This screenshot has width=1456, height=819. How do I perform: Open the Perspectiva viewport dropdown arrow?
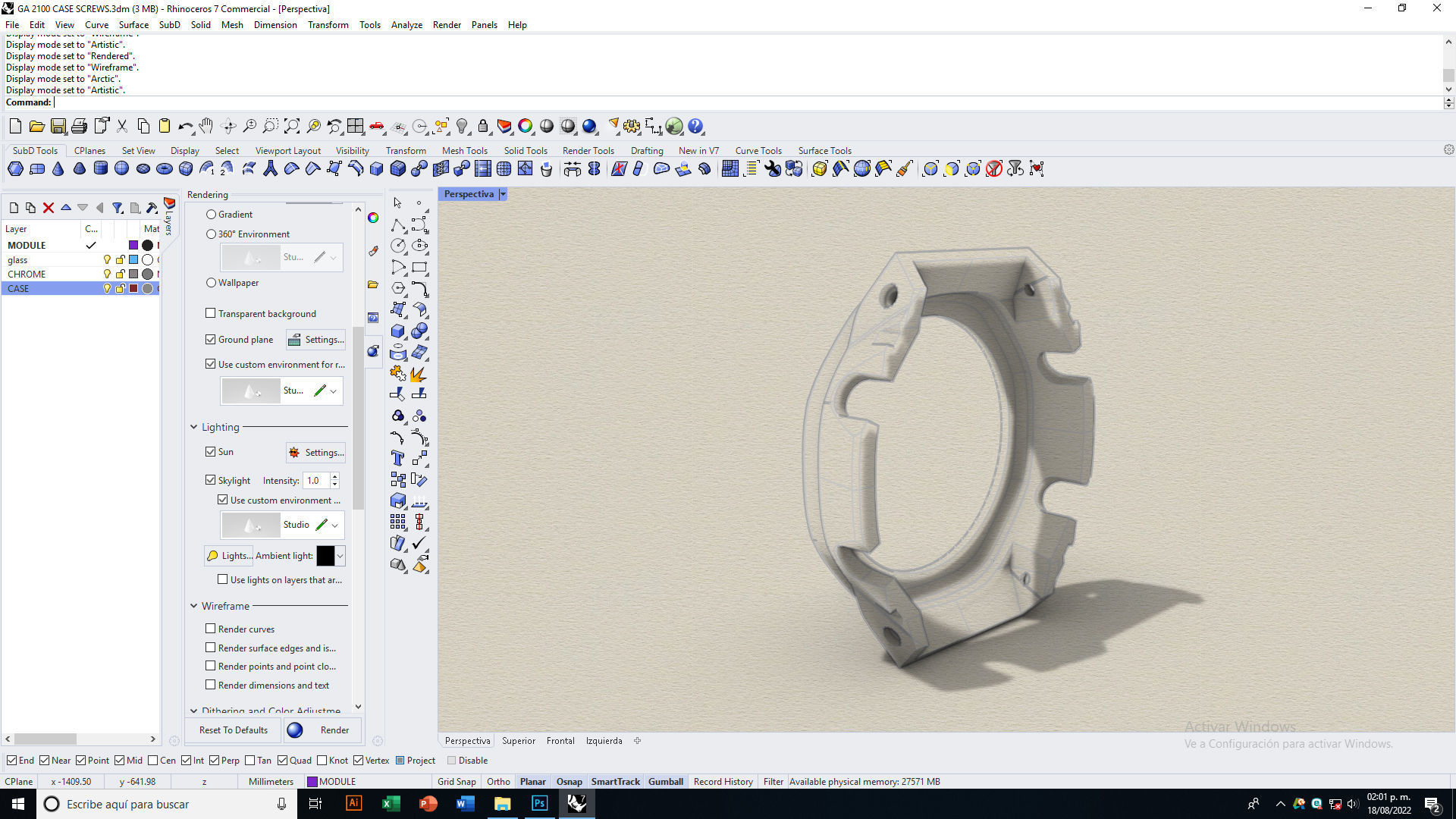[x=503, y=195]
